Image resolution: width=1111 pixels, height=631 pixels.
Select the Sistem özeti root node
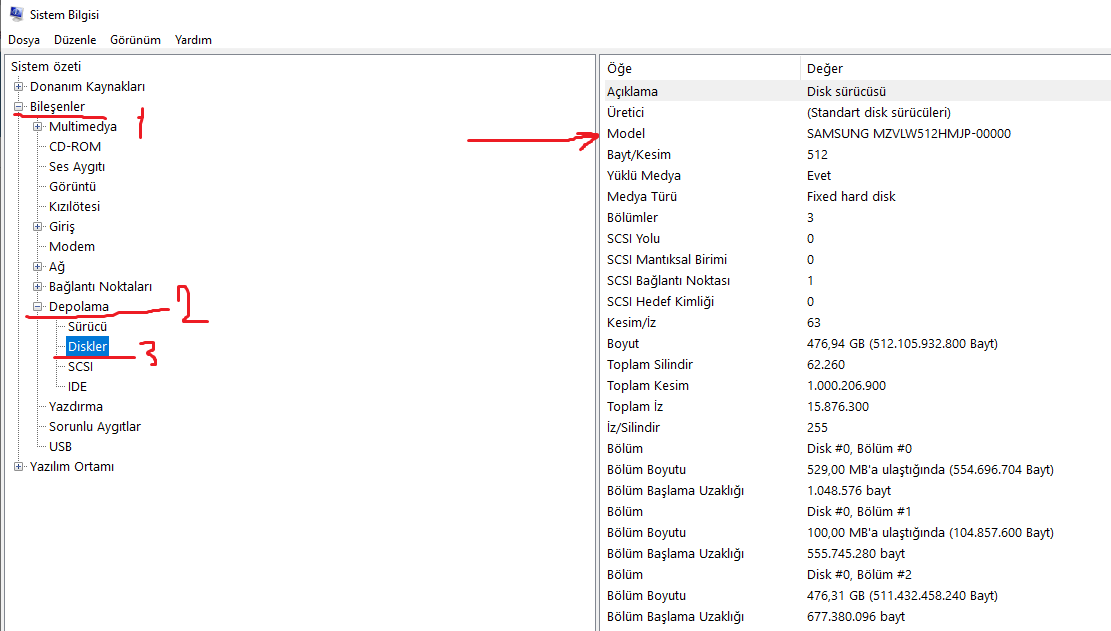tap(46, 67)
